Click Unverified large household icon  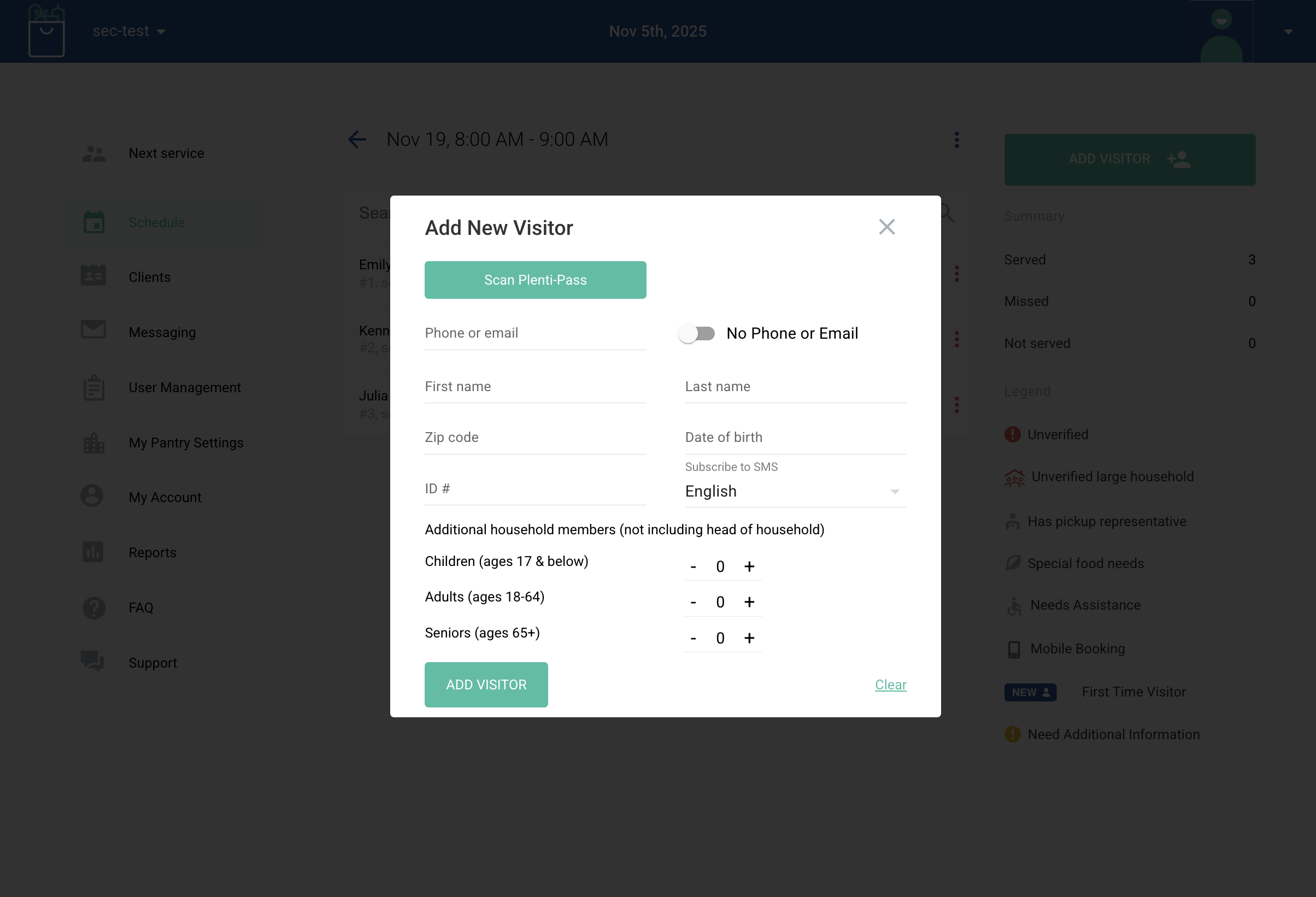(x=1014, y=477)
